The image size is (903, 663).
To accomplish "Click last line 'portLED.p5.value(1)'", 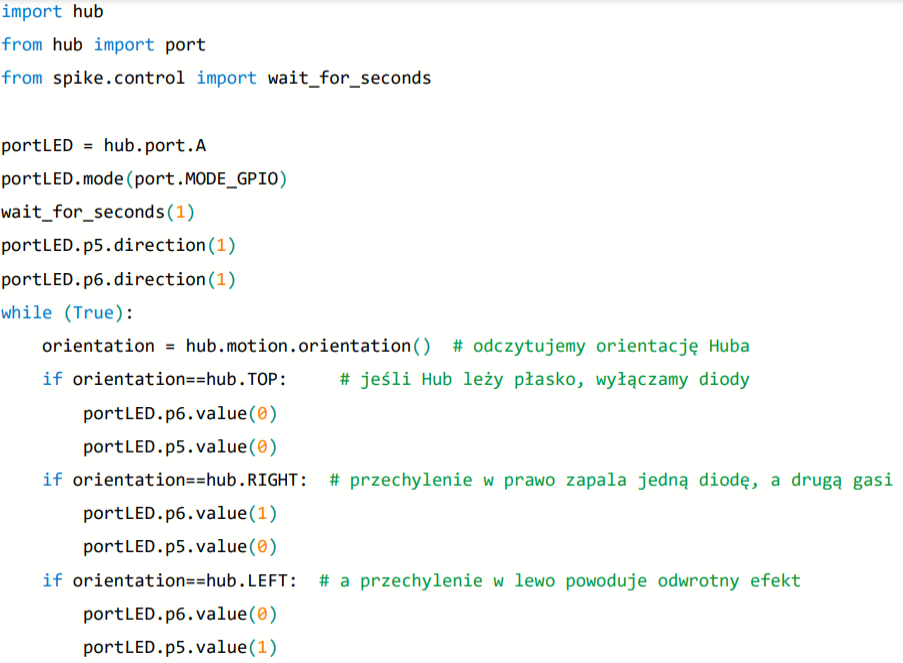I will click(180, 647).
